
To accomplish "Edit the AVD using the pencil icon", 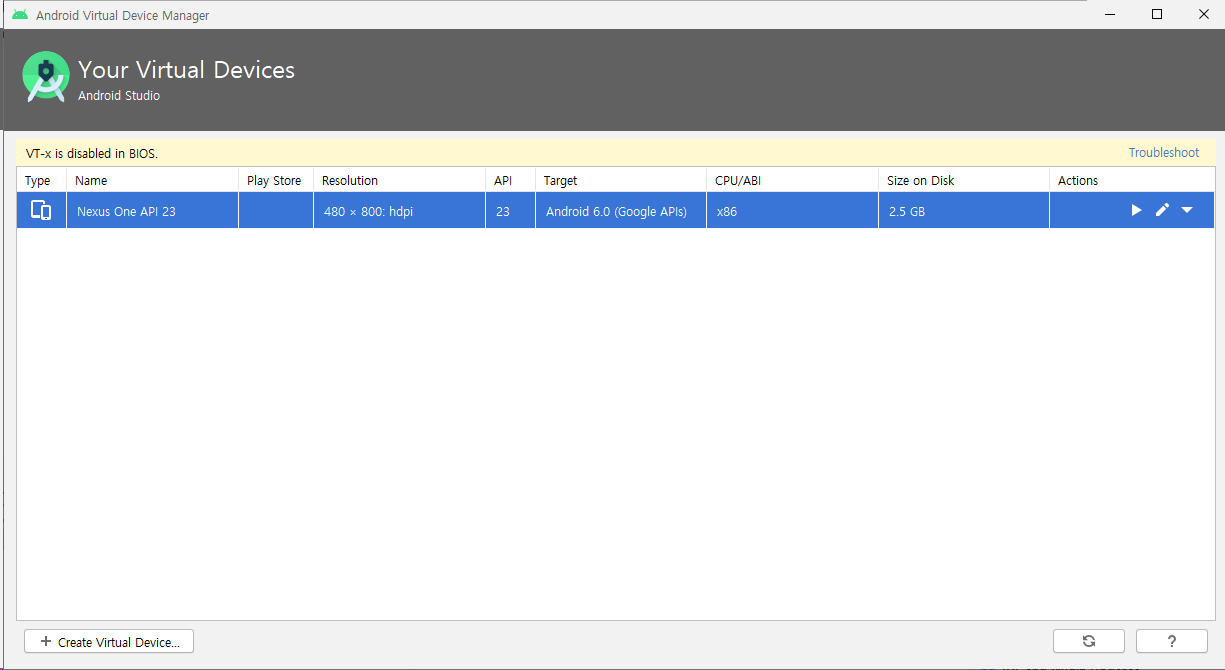I will tap(1162, 210).
